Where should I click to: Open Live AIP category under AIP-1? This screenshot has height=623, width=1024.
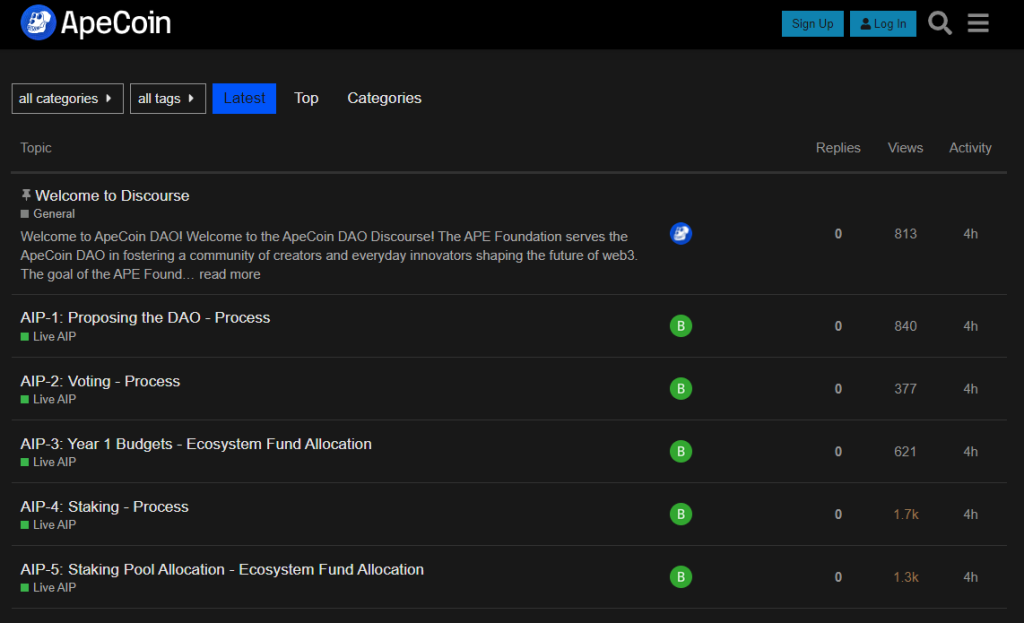tap(48, 336)
